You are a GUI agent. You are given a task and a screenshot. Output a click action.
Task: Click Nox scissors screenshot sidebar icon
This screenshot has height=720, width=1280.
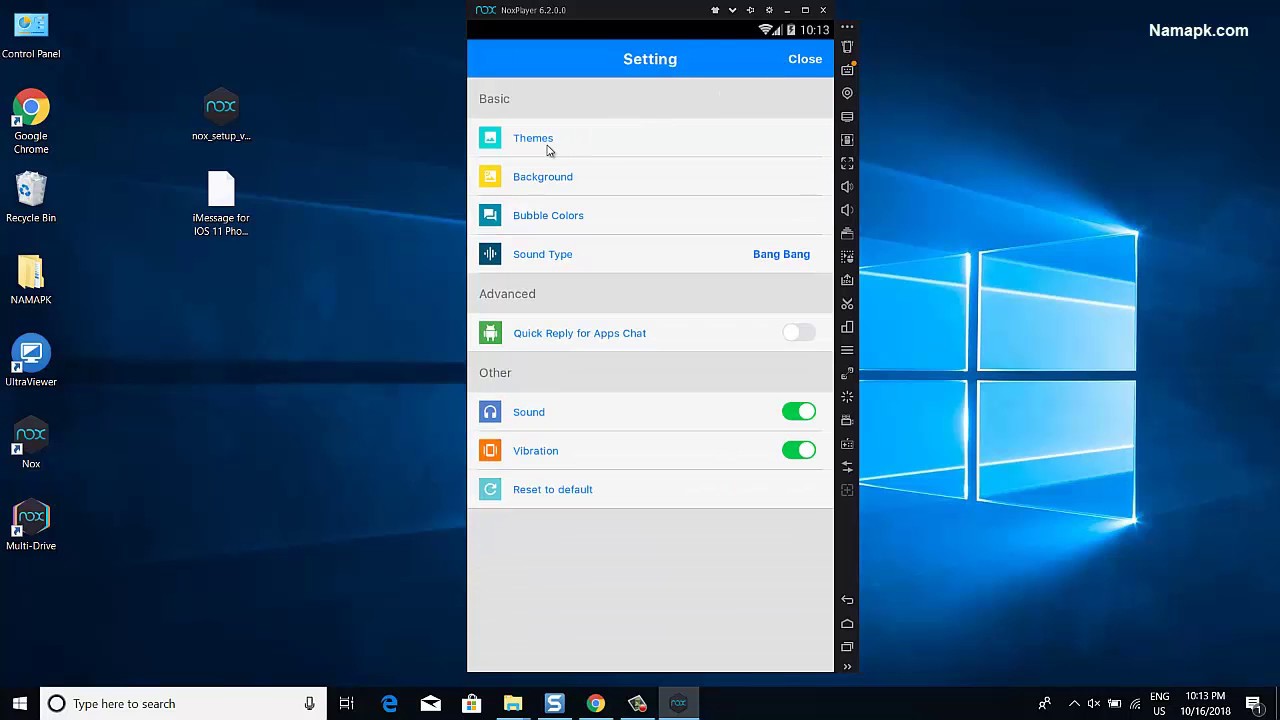(847, 303)
